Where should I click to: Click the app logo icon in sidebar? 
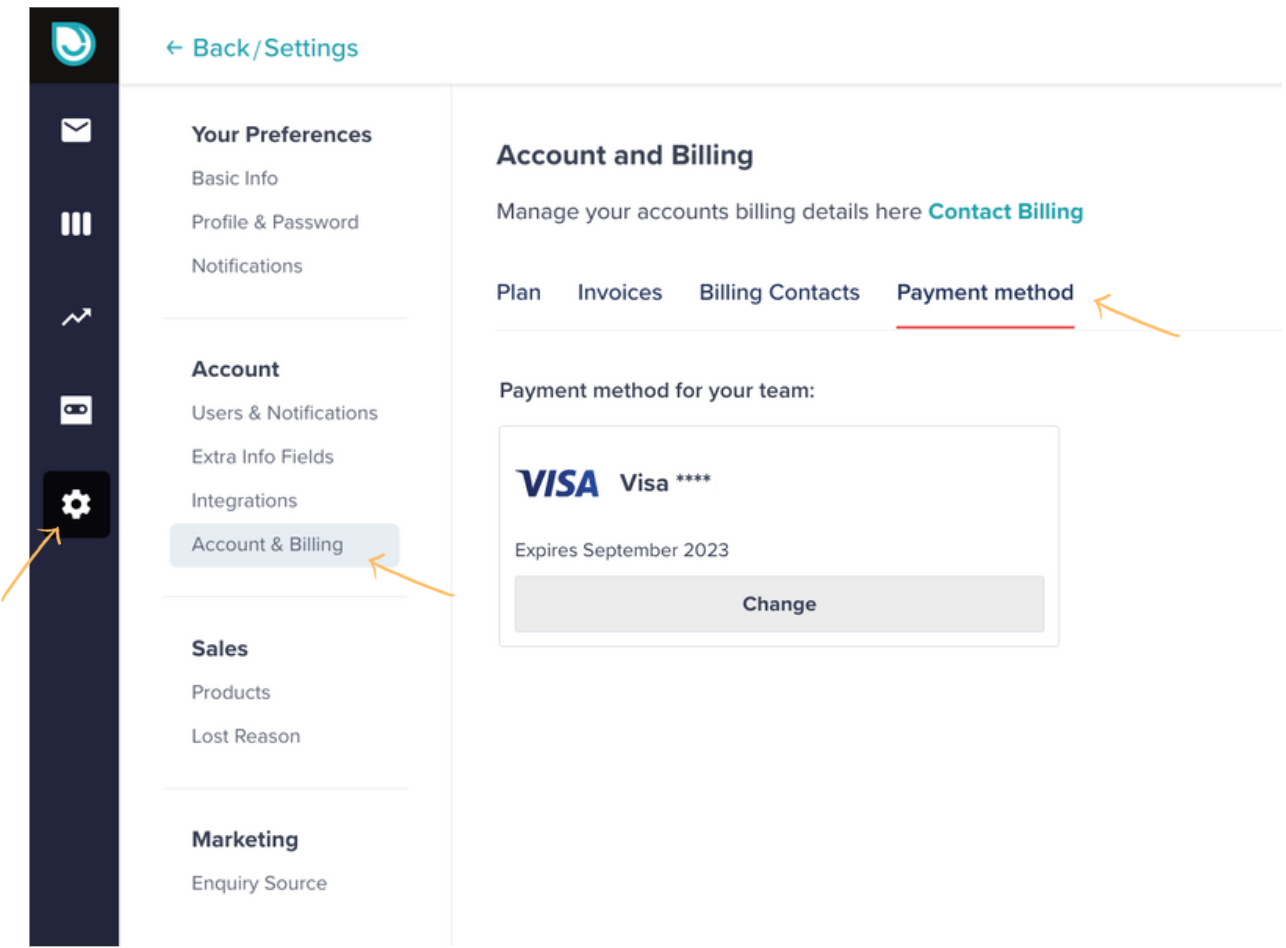coord(74,45)
